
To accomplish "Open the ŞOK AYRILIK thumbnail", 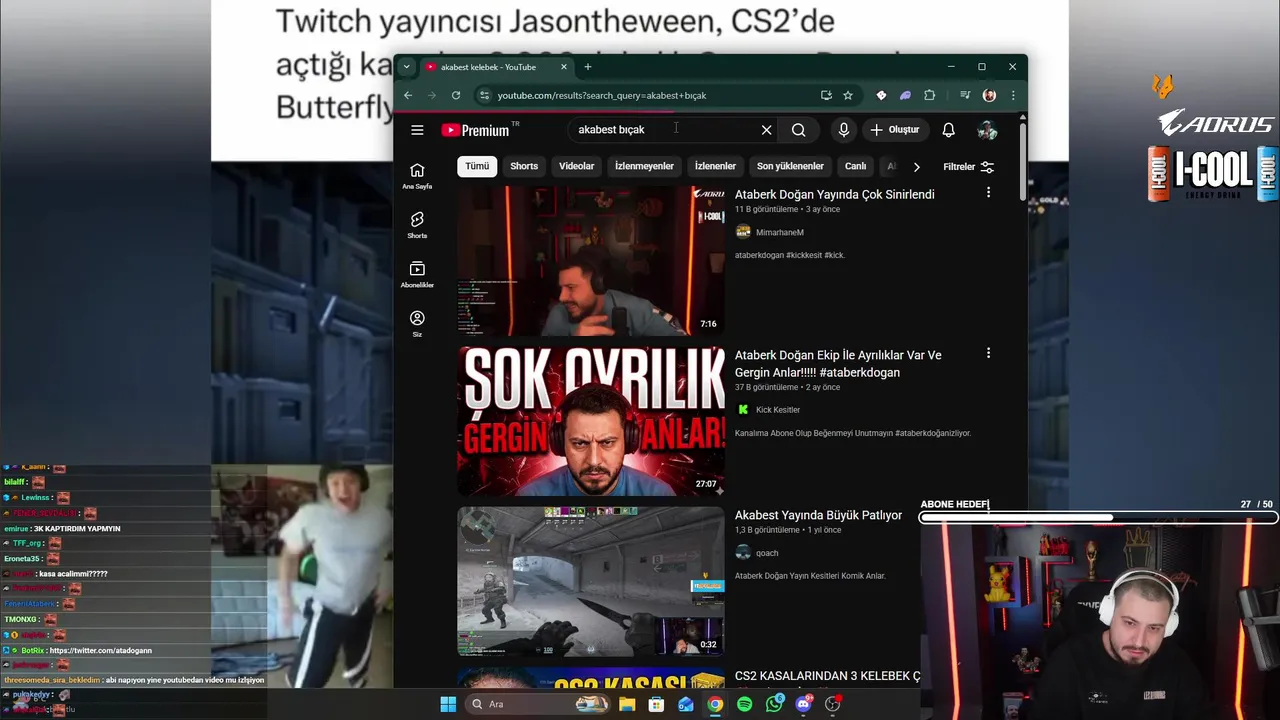I will (591, 421).
